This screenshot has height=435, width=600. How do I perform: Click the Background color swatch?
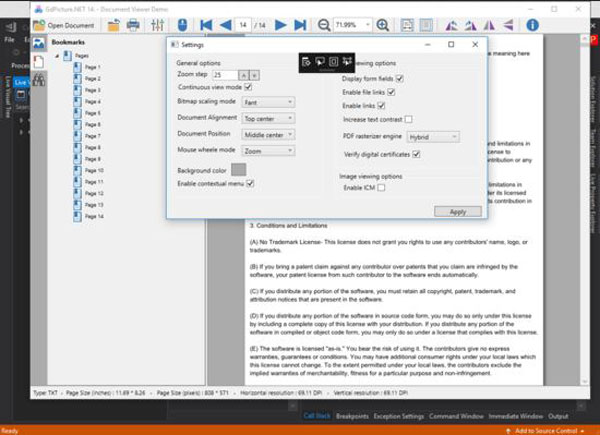pyautogui.click(x=239, y=170)
